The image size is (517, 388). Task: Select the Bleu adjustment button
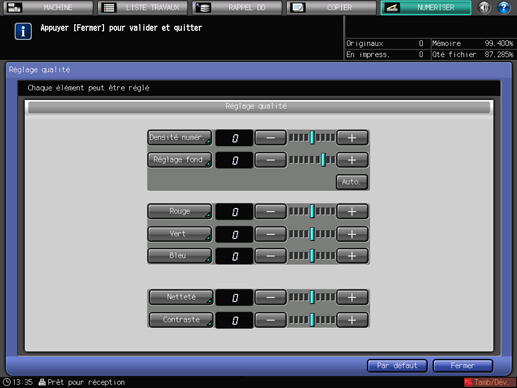pos(179,256)
